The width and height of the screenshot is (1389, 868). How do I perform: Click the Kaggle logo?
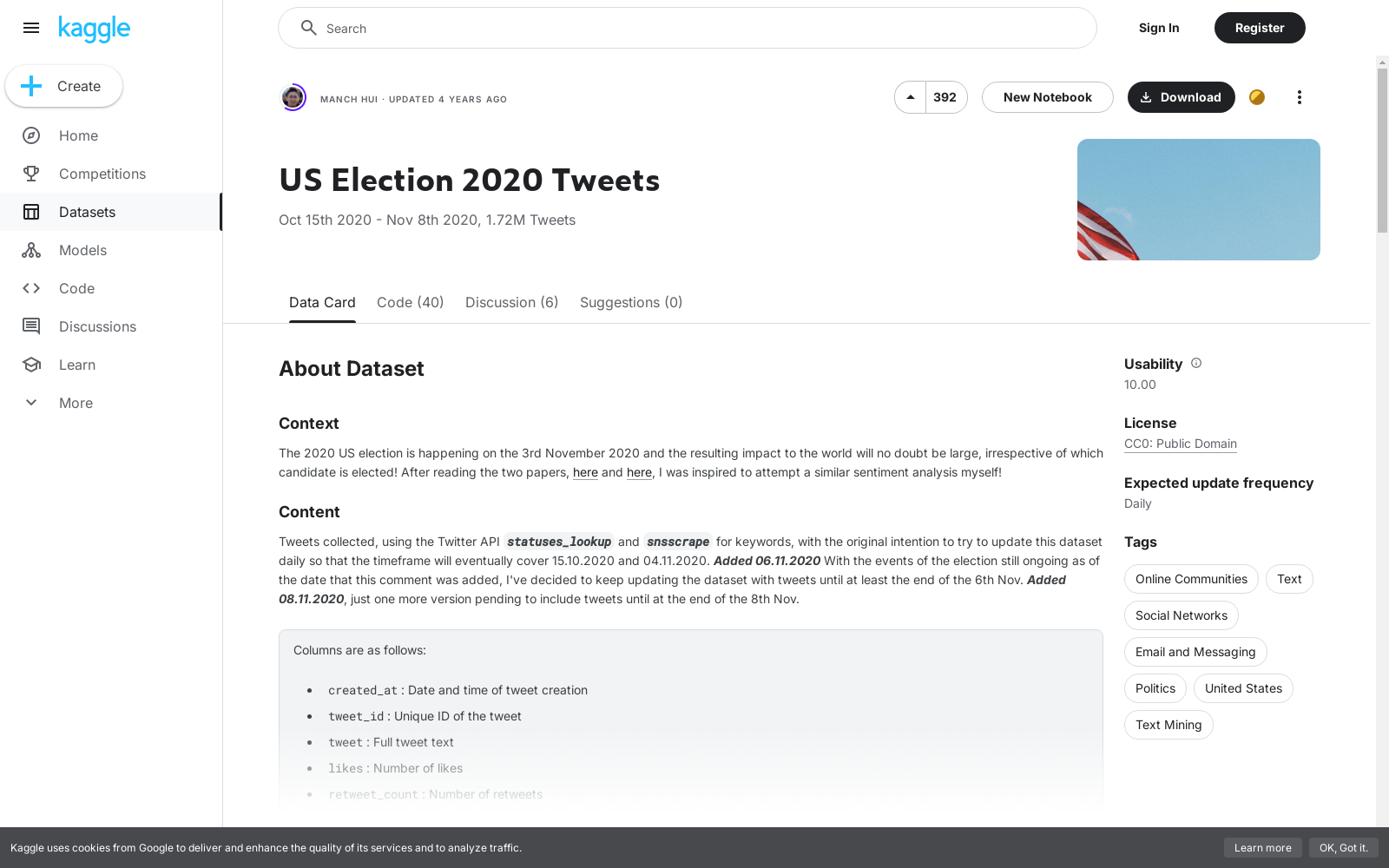pyautogui.click(x=94, y=29)
